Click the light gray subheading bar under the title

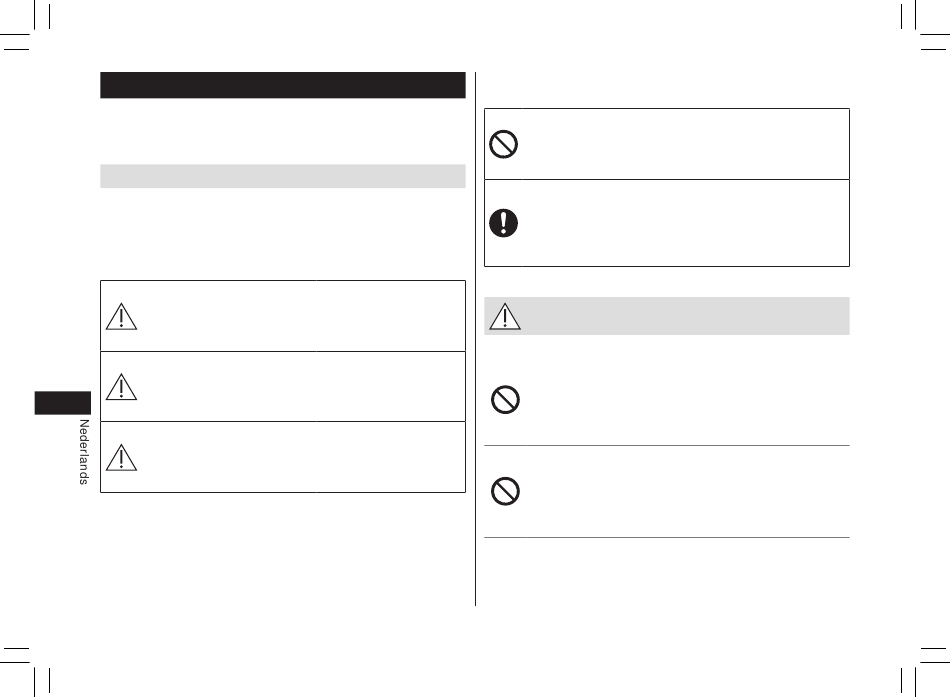coord(283,176)
